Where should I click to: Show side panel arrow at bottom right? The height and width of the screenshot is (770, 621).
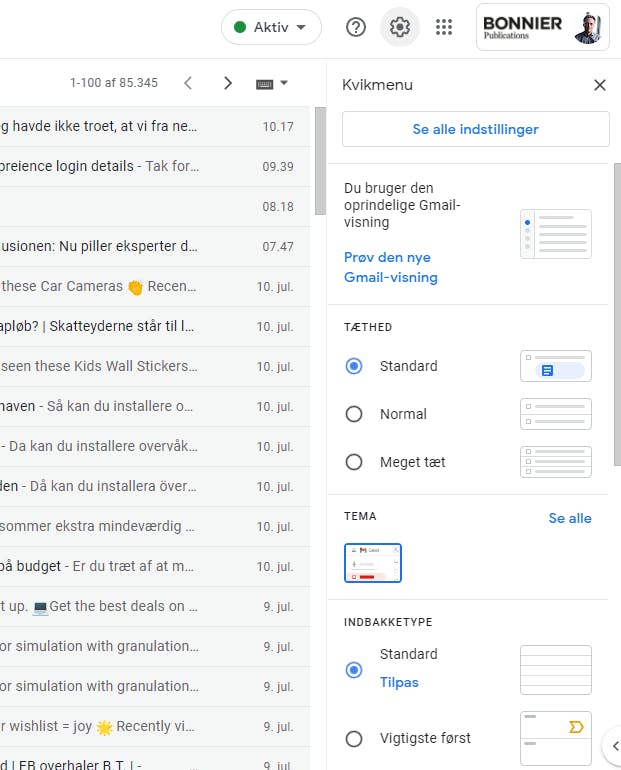click(x=615, y=746)
